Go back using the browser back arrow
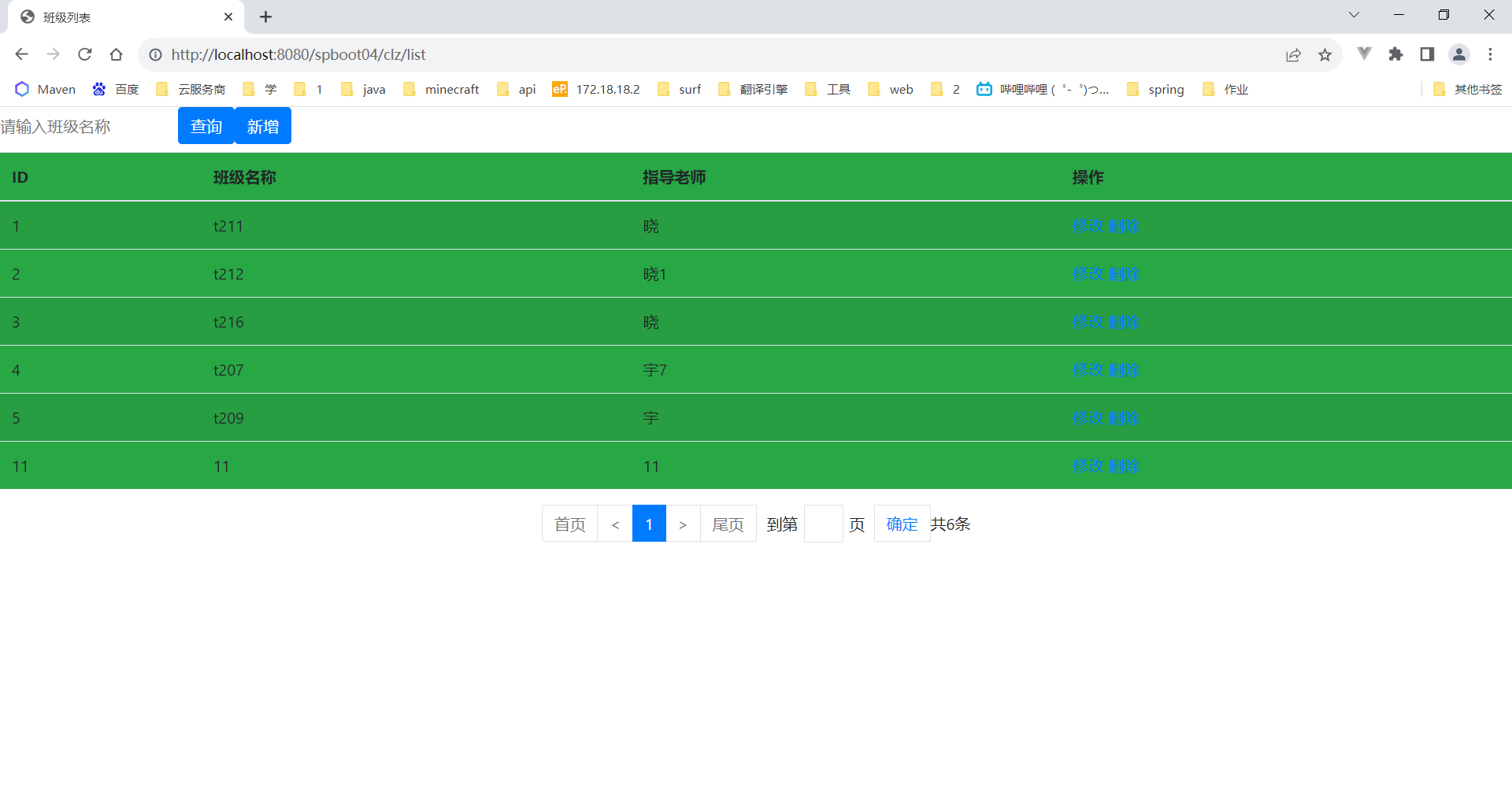The width and height of the screenshot is (1512, 811). point(21,54)
